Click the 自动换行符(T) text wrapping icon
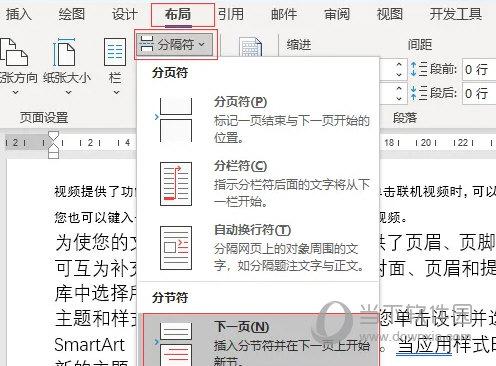The width and height of the screenshot is (496, 366). [x=176, y=248]
